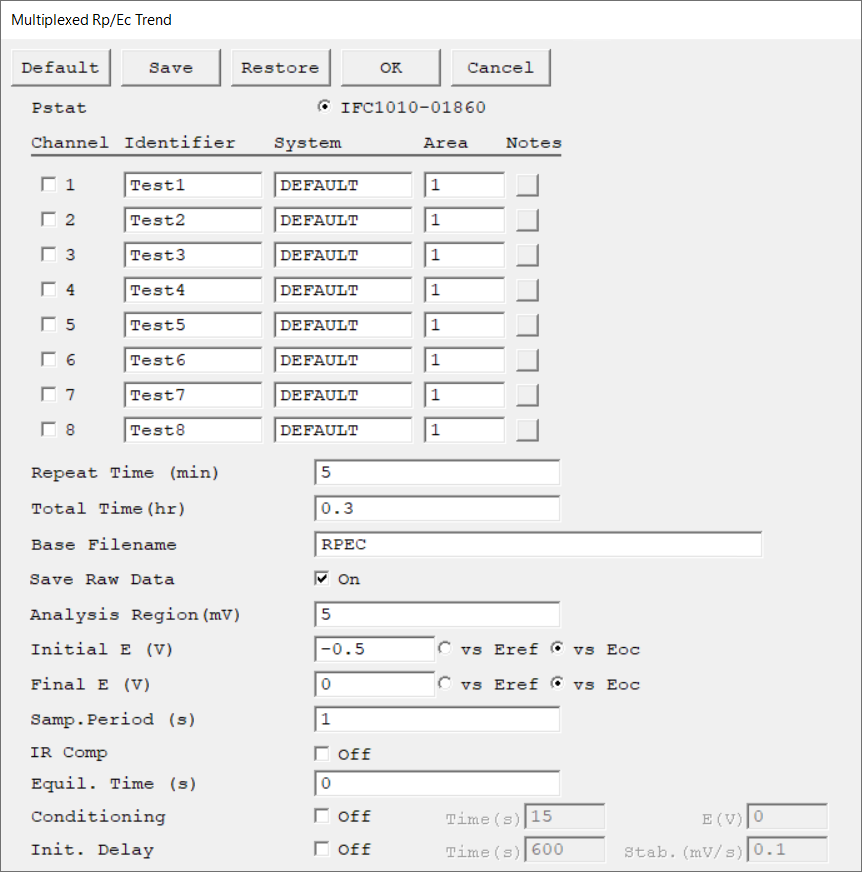Select the IFC1010-01860 Pstat radio button

pyautogui.click(x=324, y=106)
